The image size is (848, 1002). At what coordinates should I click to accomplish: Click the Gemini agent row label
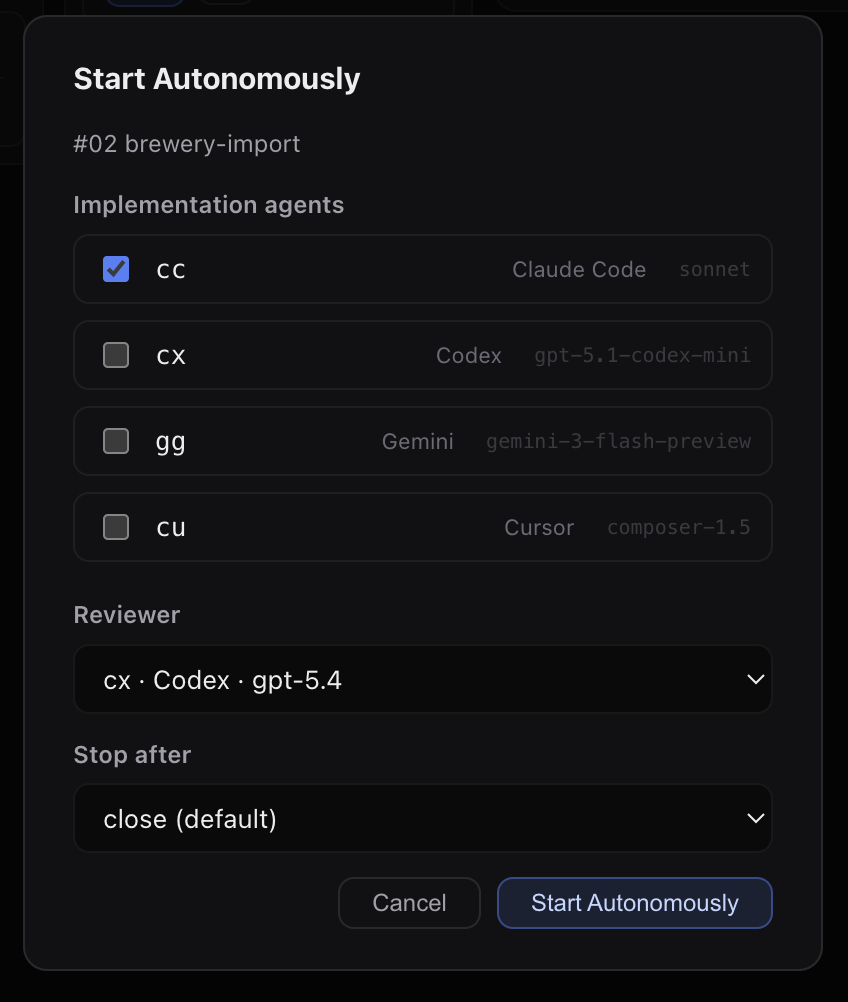click(x=417, y=441)
